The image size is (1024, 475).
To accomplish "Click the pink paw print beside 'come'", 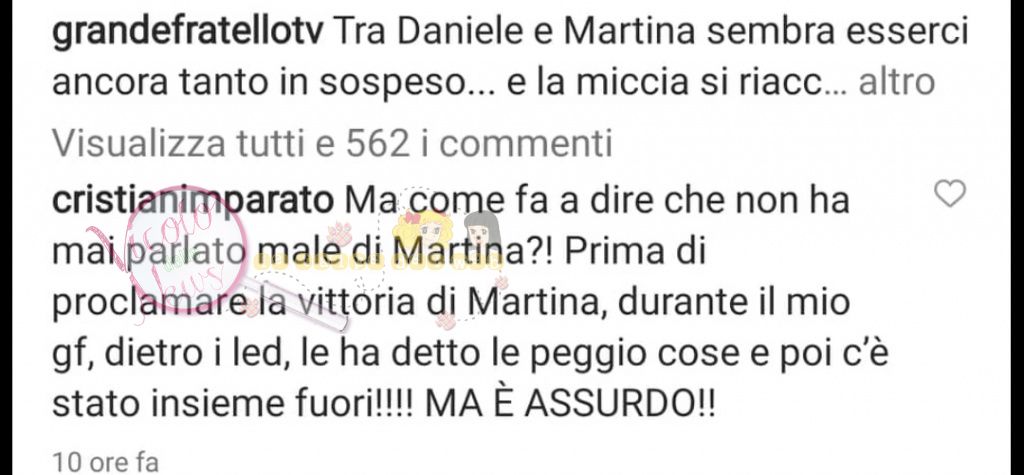I will tap(340, 232).
